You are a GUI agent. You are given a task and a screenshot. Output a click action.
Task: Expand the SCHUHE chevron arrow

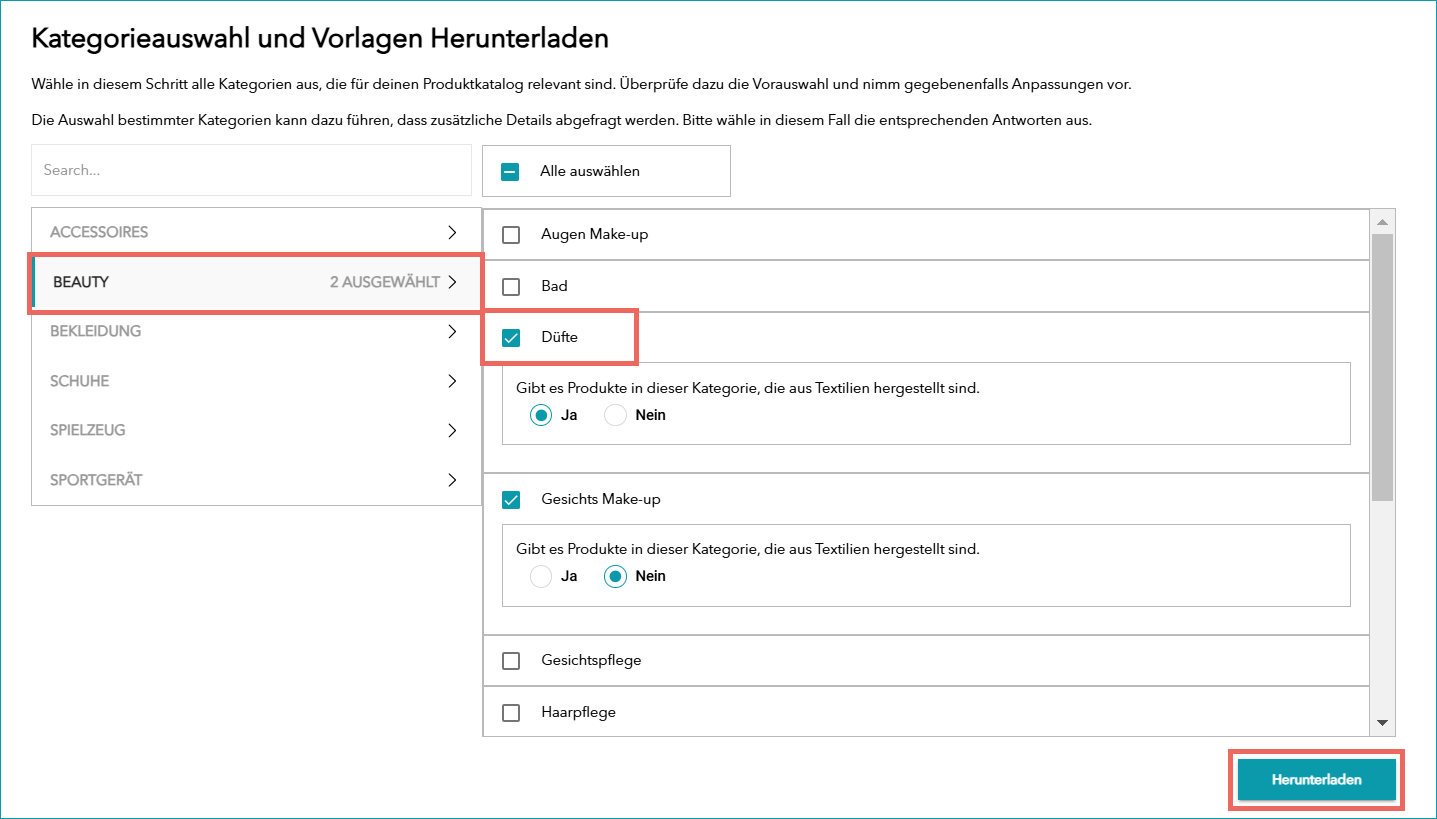click(452, 381)
